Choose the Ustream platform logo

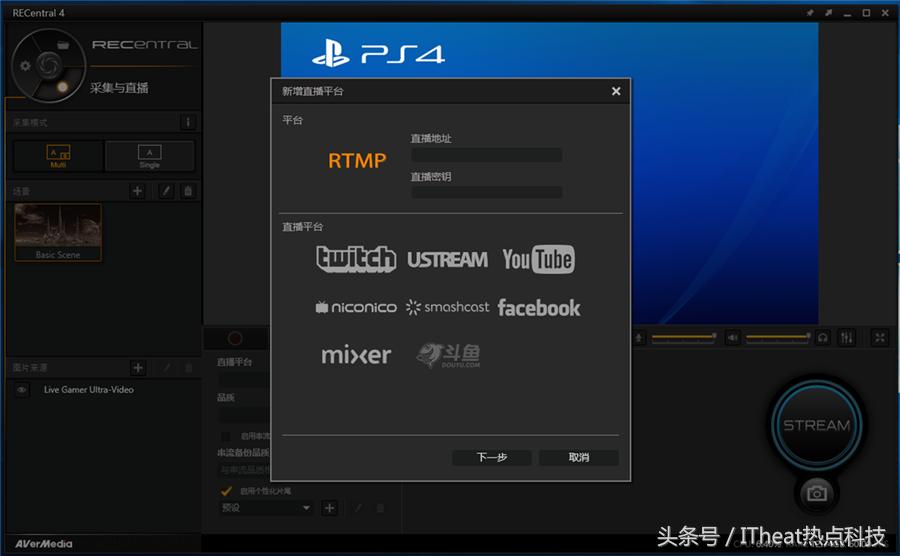(448, 260)
